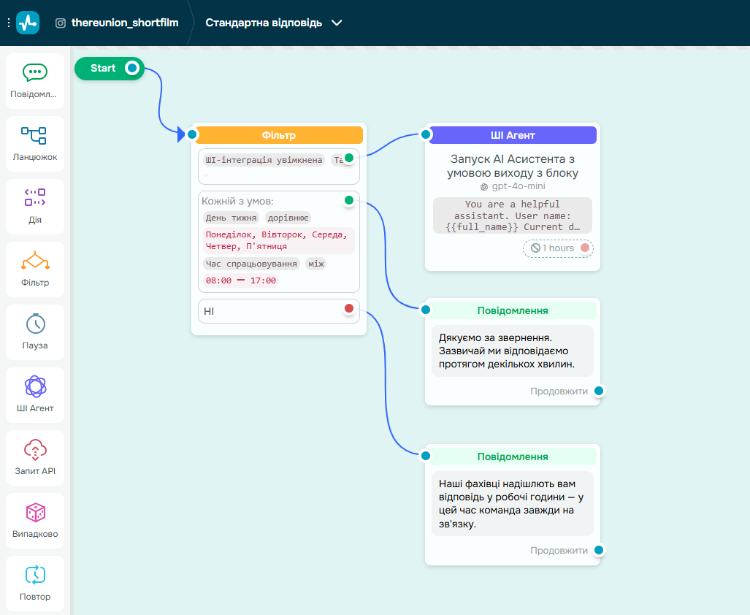Screen dimensions: 750x615
Task: Click Запуск AI Асистента title text
Action: [x=512, y=166]
